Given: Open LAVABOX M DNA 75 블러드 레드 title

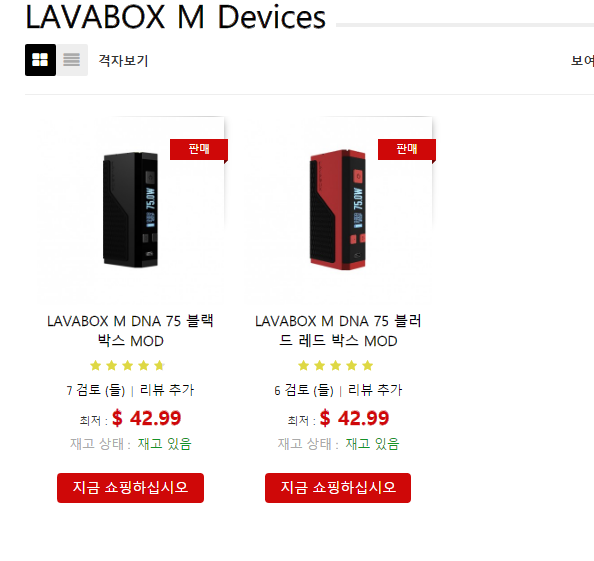Looking at the screenshot, I should [x=338, y=331].
